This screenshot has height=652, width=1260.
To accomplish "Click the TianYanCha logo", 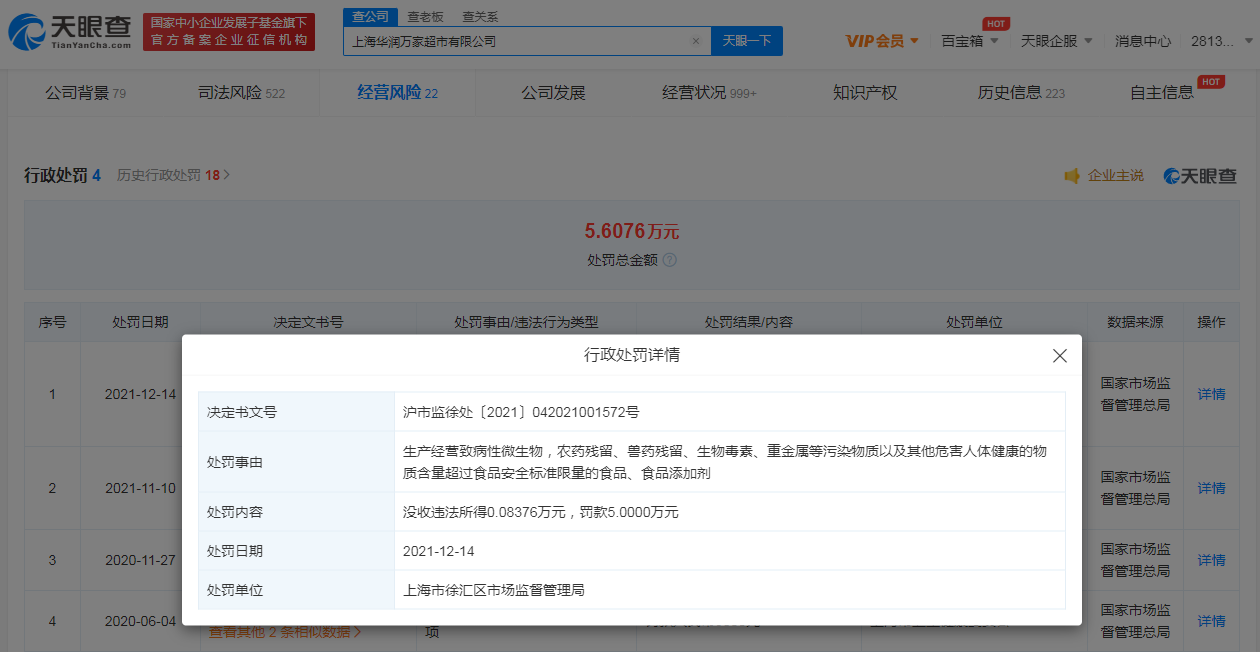I will pyautogui.click(x=69, y=32).
